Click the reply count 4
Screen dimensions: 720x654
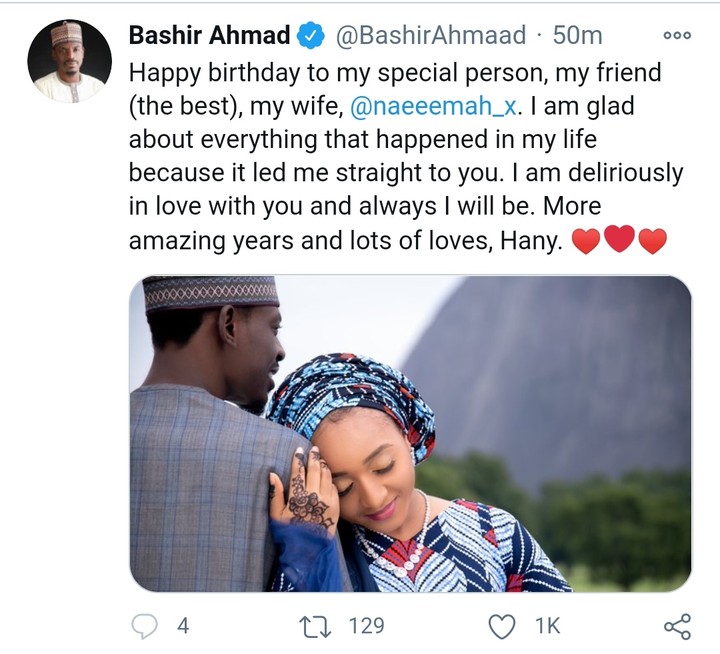pos(183,626)
